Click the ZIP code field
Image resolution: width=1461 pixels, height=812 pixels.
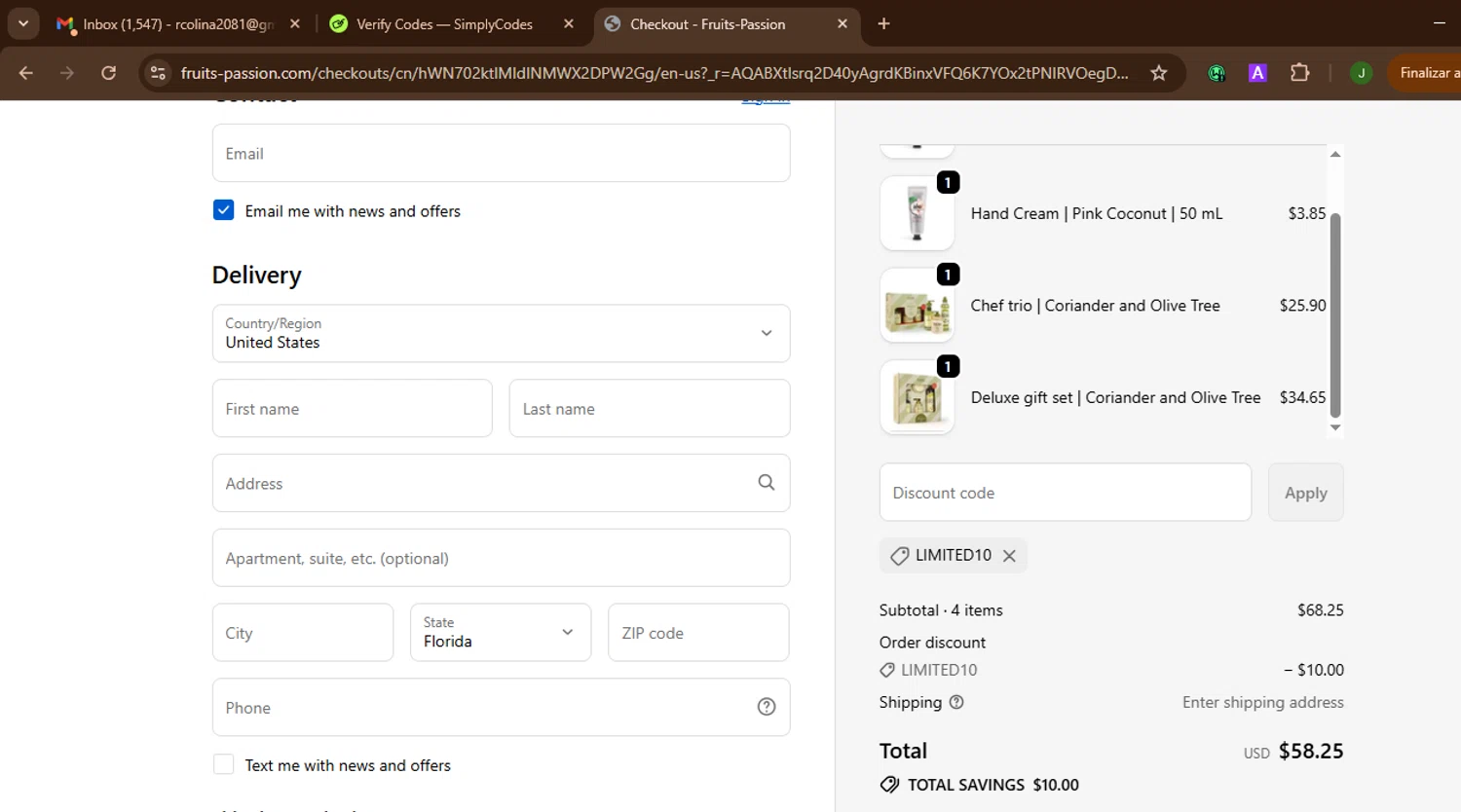(x=698, y=633)
